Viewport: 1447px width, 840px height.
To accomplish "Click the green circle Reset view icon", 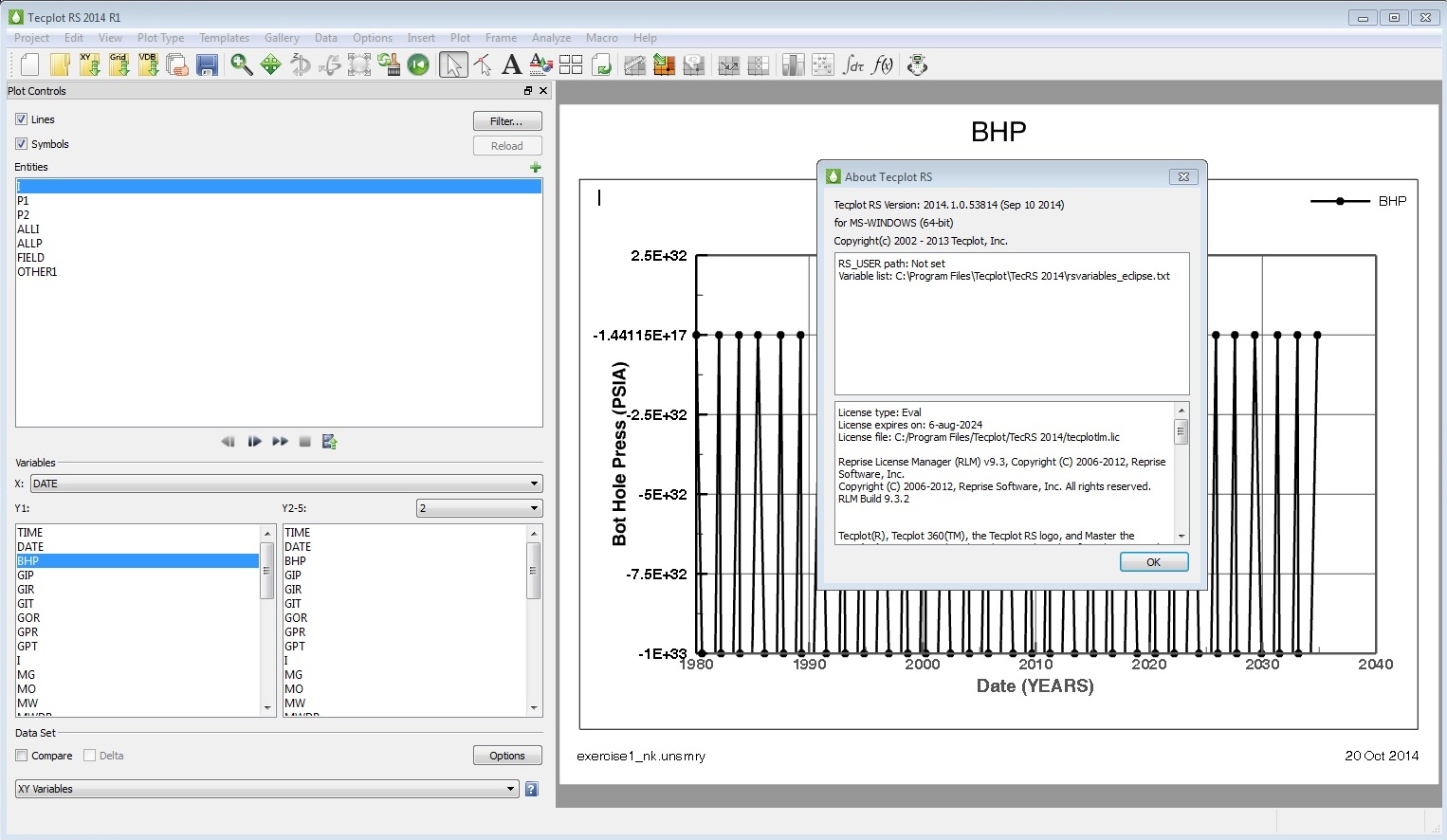I will click(x=418, y=64).
